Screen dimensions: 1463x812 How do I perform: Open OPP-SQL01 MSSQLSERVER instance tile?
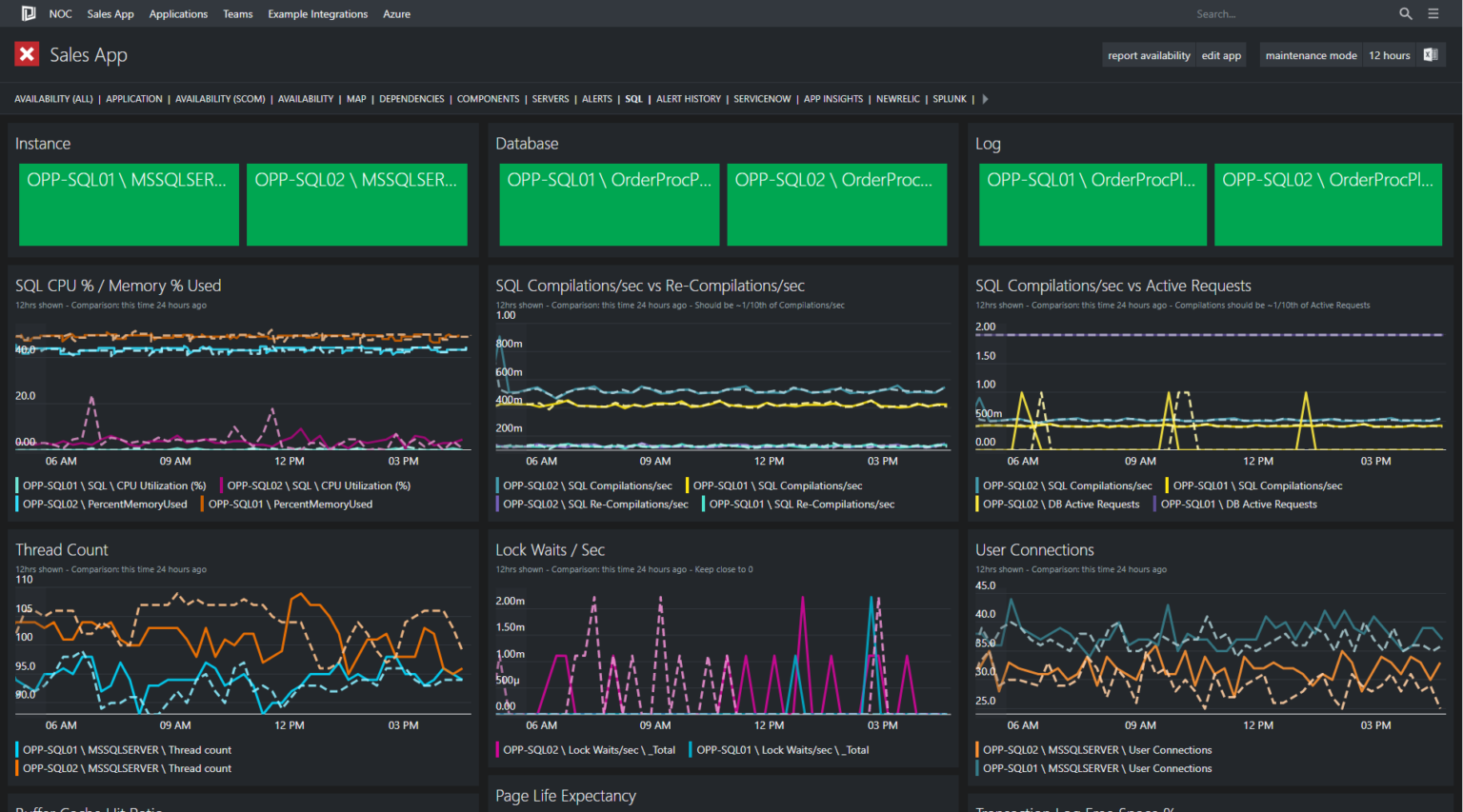[129, 205]
